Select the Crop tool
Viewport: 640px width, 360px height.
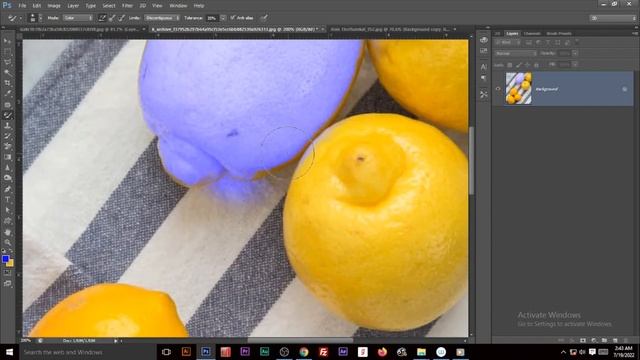7,83
